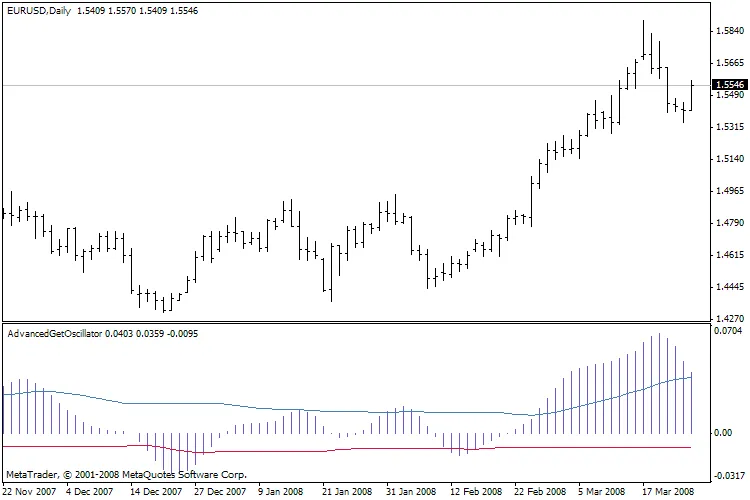Click the horizontal gray current price line
This screenshot has height=500, width=750.
tap(300, 86)
